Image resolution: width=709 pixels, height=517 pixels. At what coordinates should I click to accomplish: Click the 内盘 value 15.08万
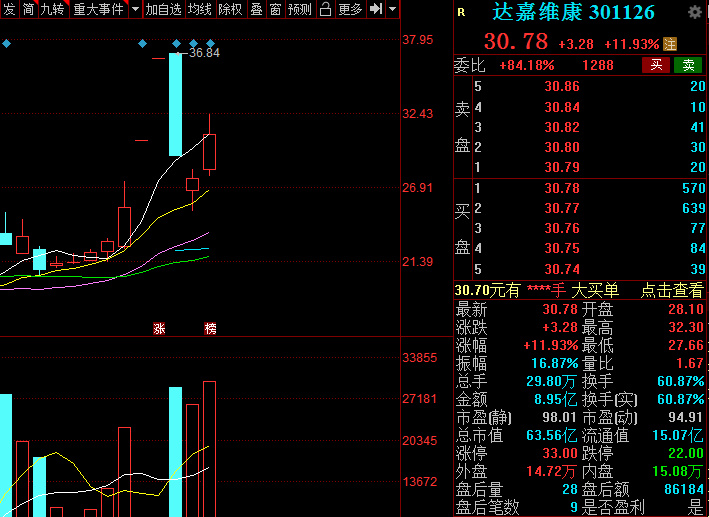click(x=678, y=472)
